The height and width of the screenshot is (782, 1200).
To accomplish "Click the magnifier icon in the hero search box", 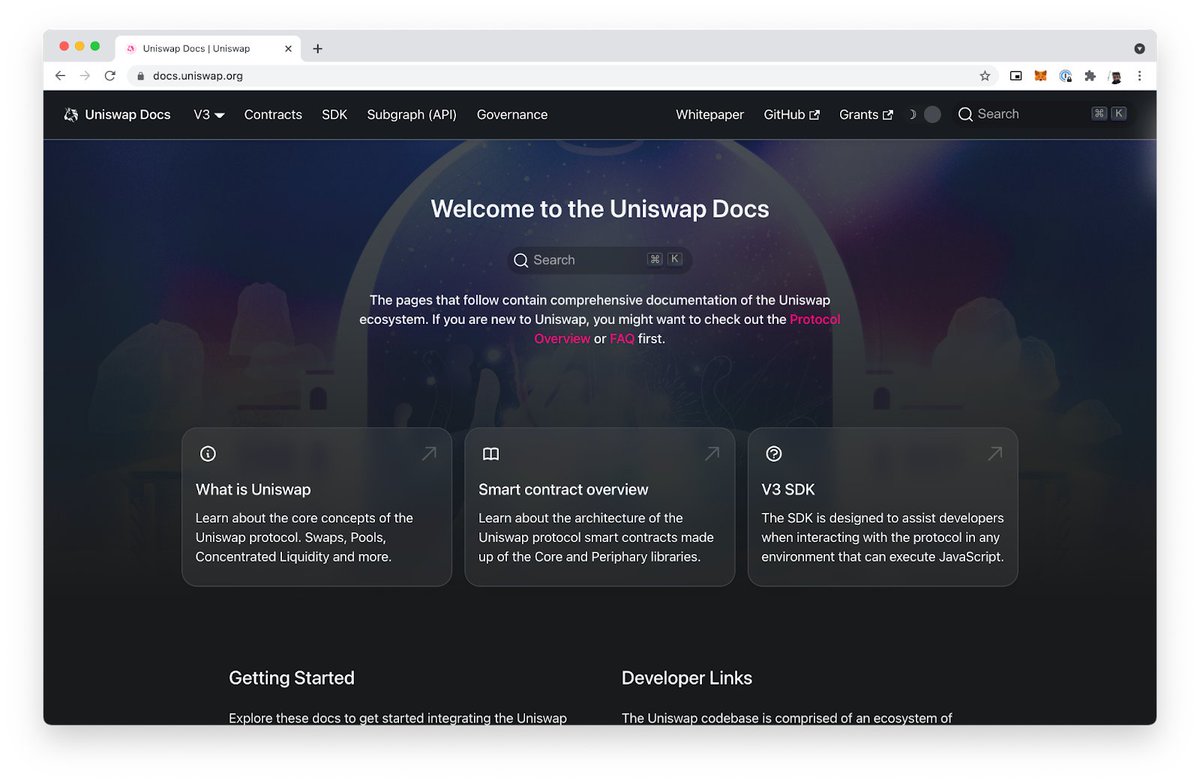I will pos(521,260).
